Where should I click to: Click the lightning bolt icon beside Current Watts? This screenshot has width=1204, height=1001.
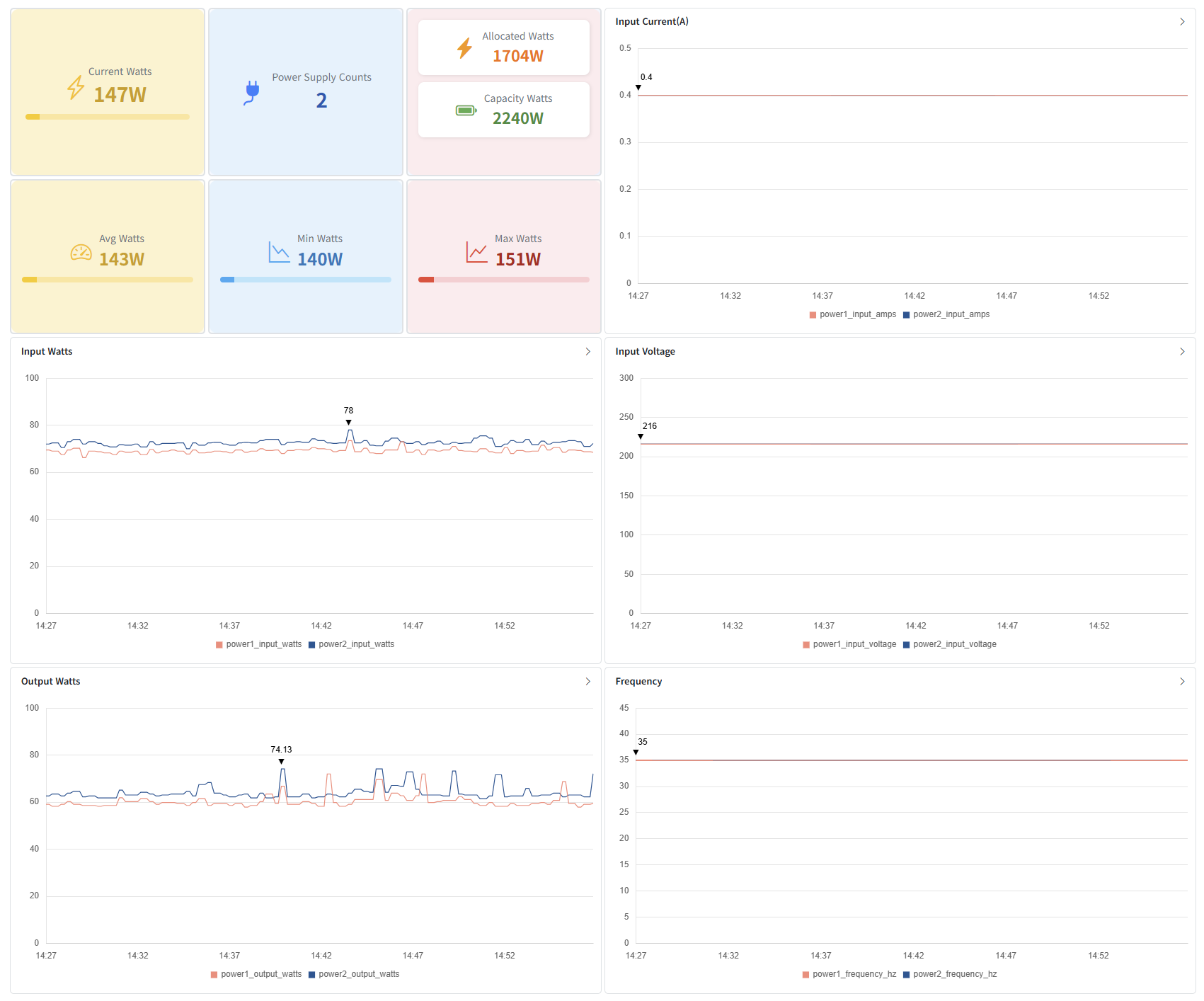[x=76, y=88]
